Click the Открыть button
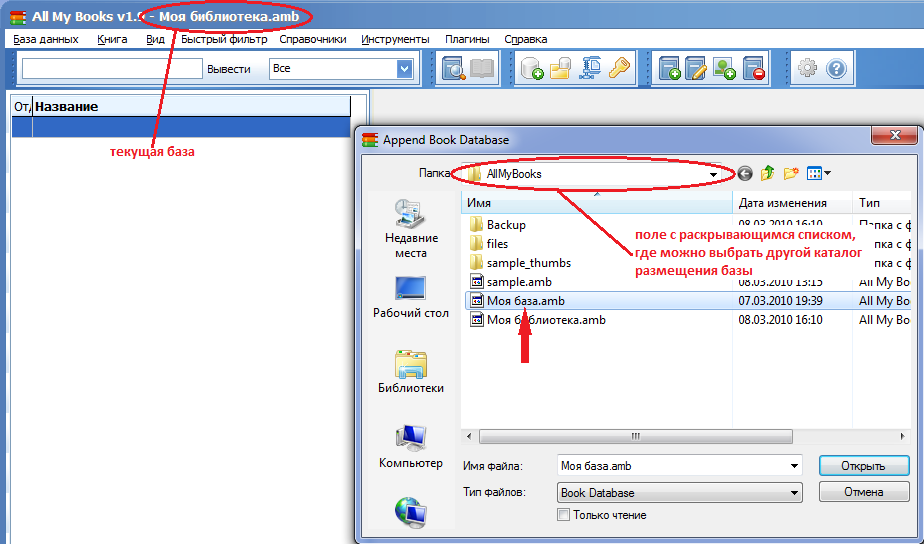 click(x=864, y=466)
